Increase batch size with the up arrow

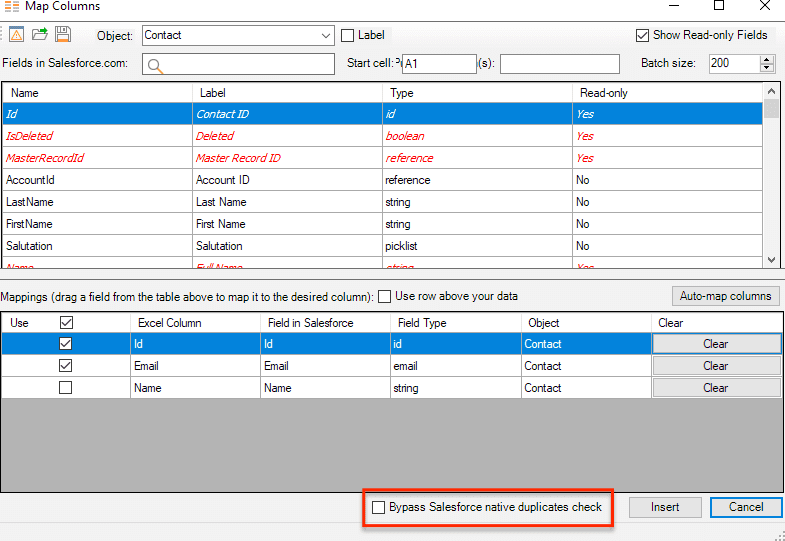click(x=767, y=59)
